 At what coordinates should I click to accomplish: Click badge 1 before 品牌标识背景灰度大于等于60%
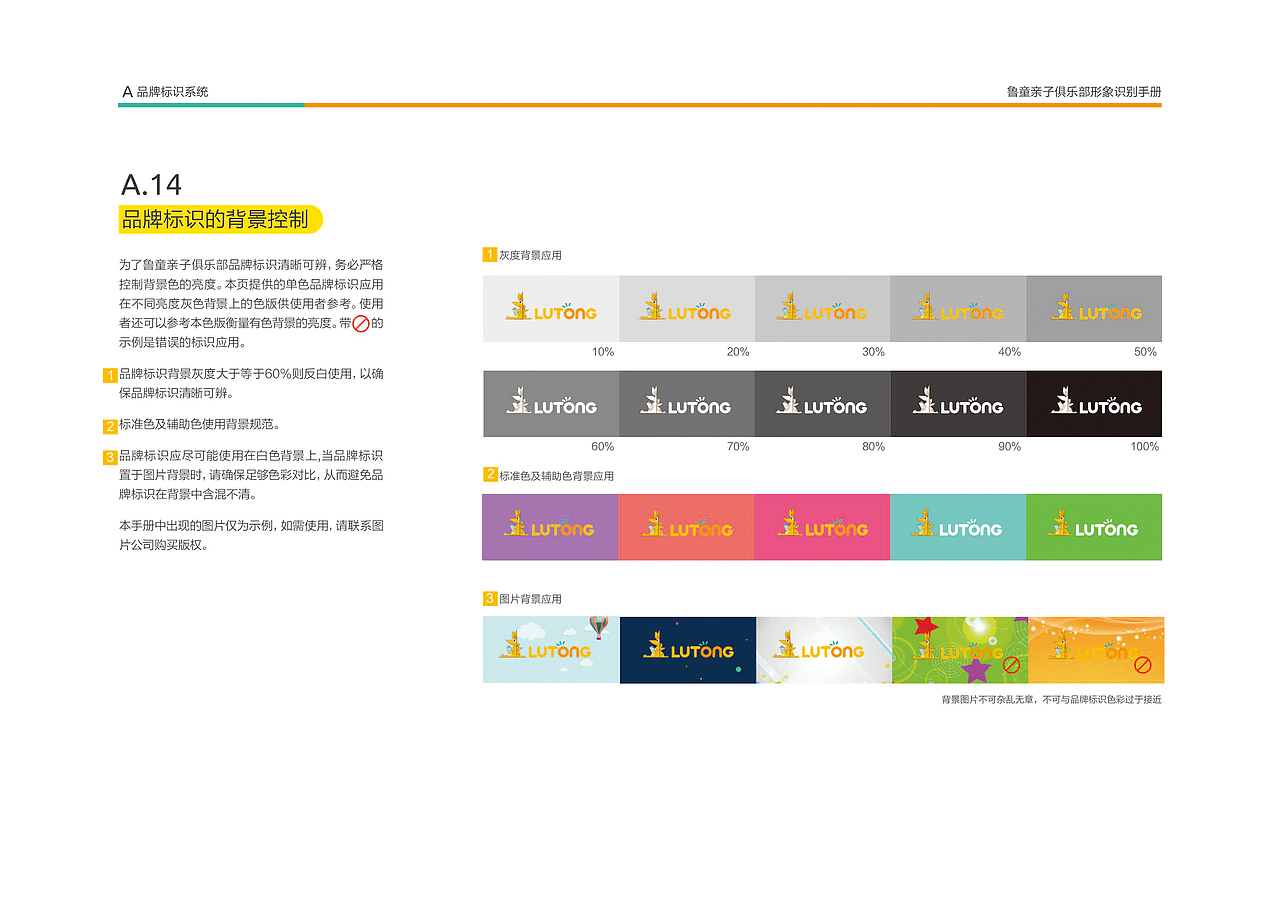pos(110,376)
